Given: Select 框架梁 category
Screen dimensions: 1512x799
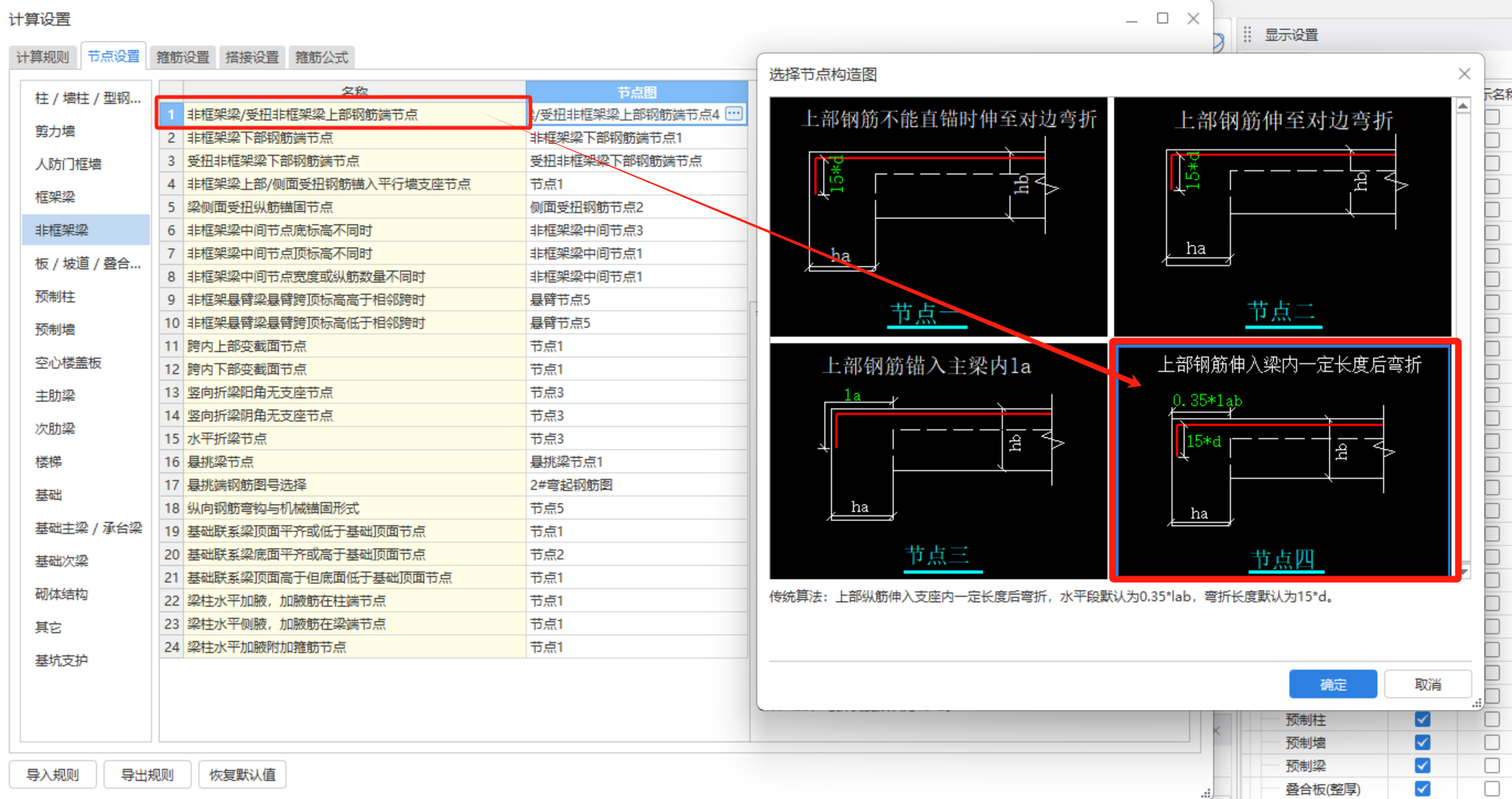Looking at the screenshot, I should point(87,197).
